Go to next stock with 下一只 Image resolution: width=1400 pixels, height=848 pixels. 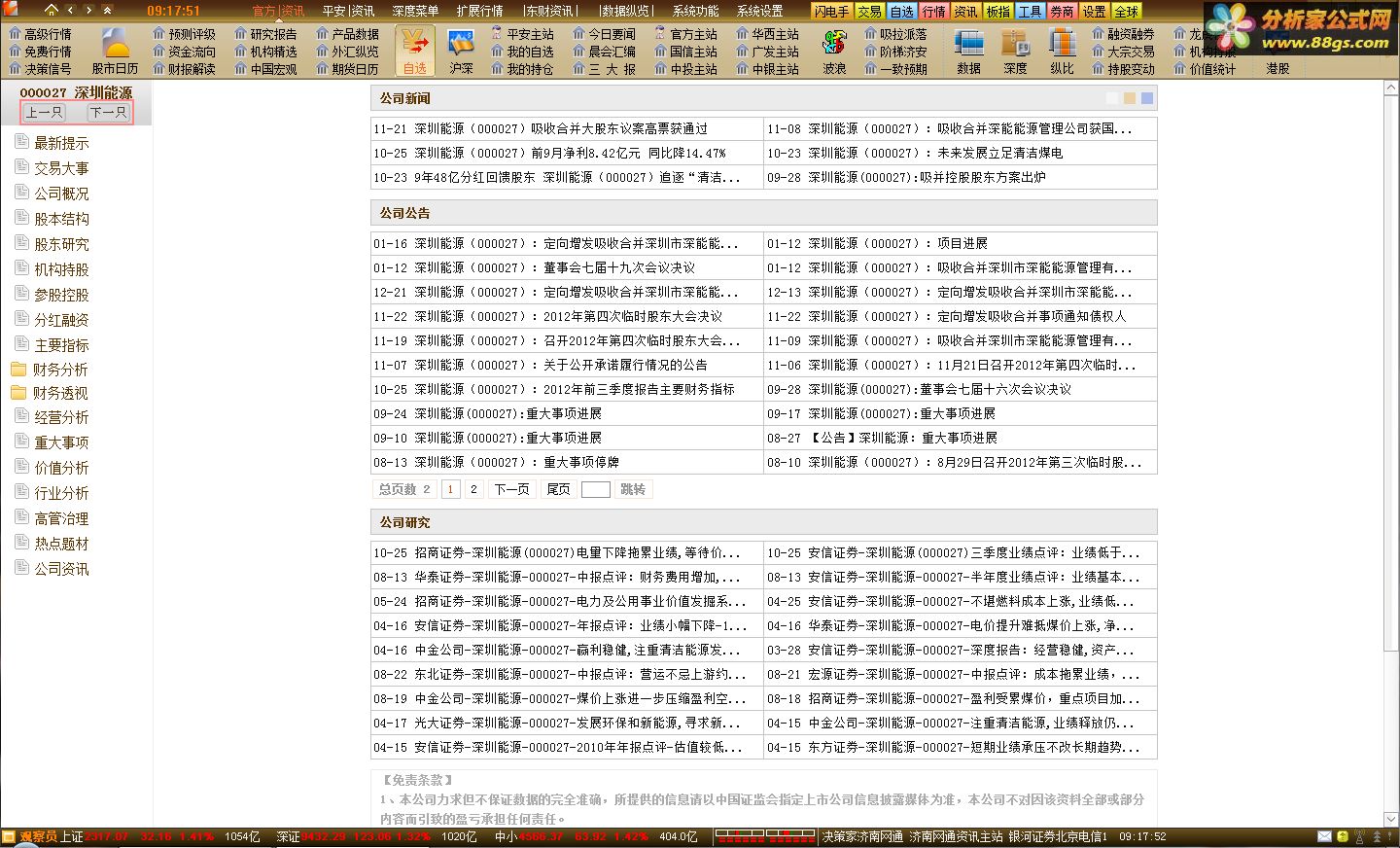pyautogui.click(x=108, y=112)
